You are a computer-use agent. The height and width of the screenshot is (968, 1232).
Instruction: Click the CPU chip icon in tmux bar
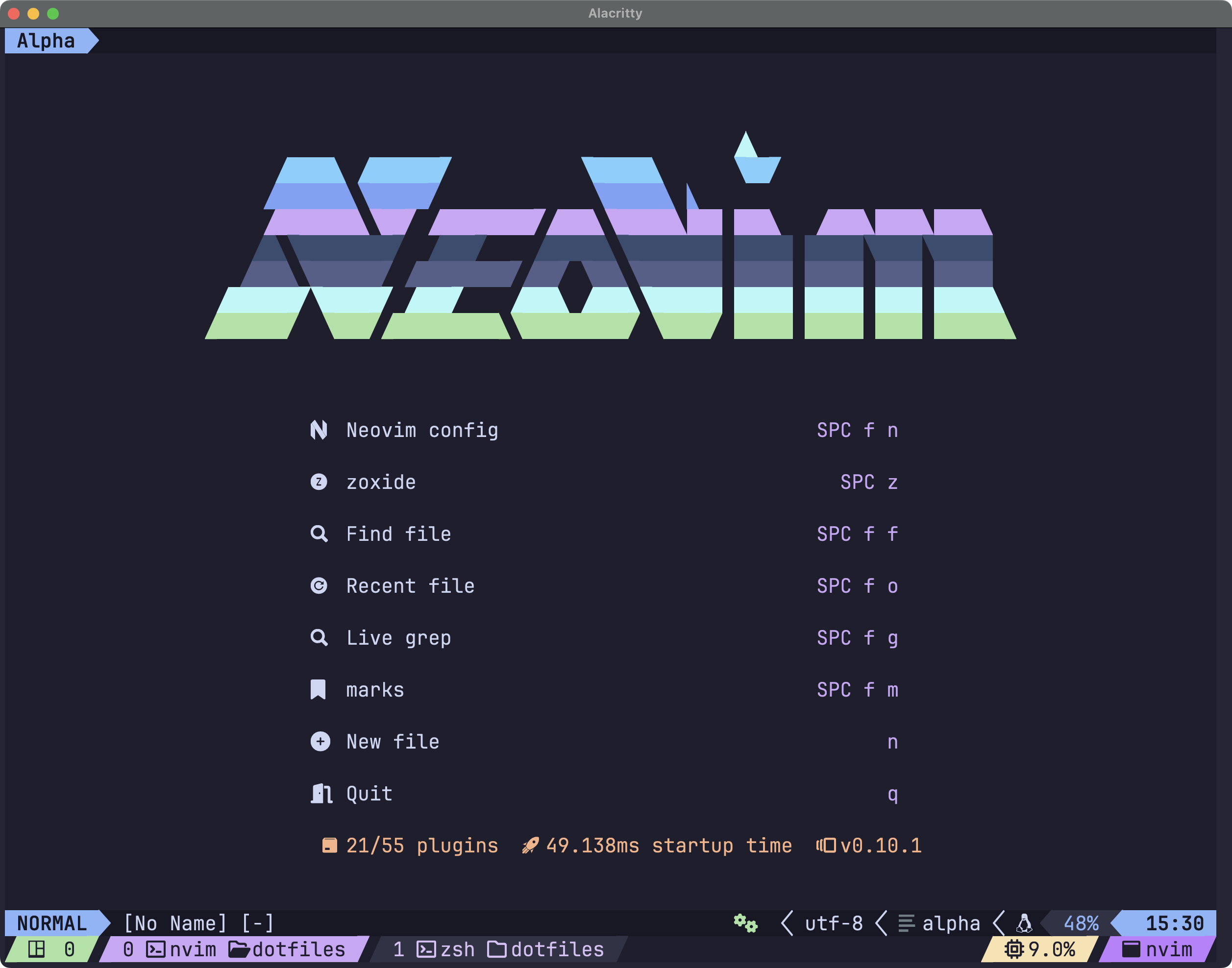(1014, 949)
